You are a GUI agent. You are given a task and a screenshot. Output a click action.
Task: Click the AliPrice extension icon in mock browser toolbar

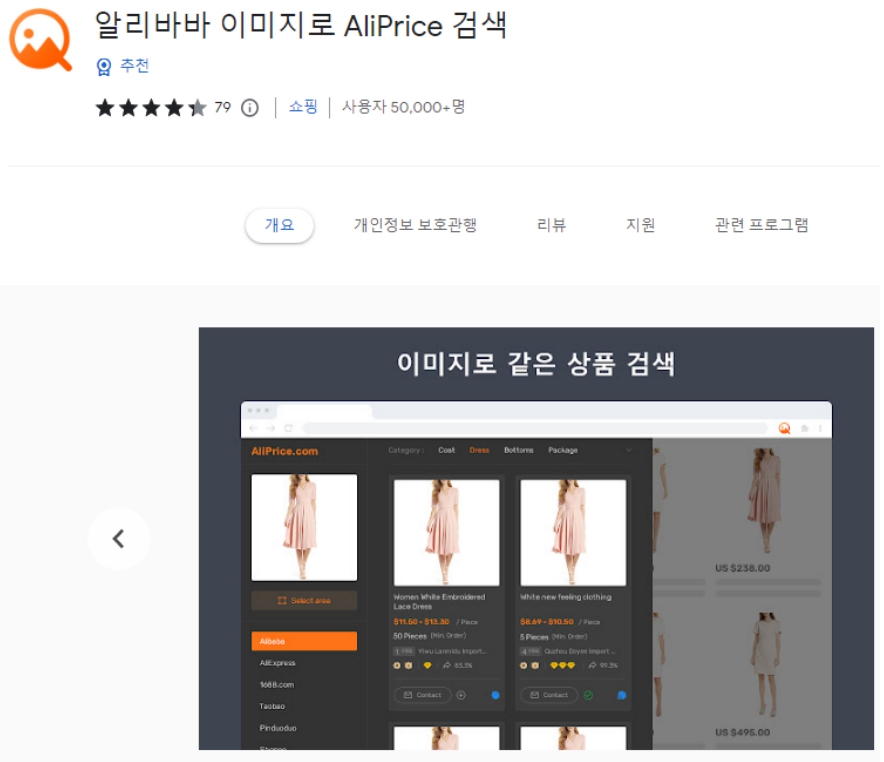click(x=784, y=428)
